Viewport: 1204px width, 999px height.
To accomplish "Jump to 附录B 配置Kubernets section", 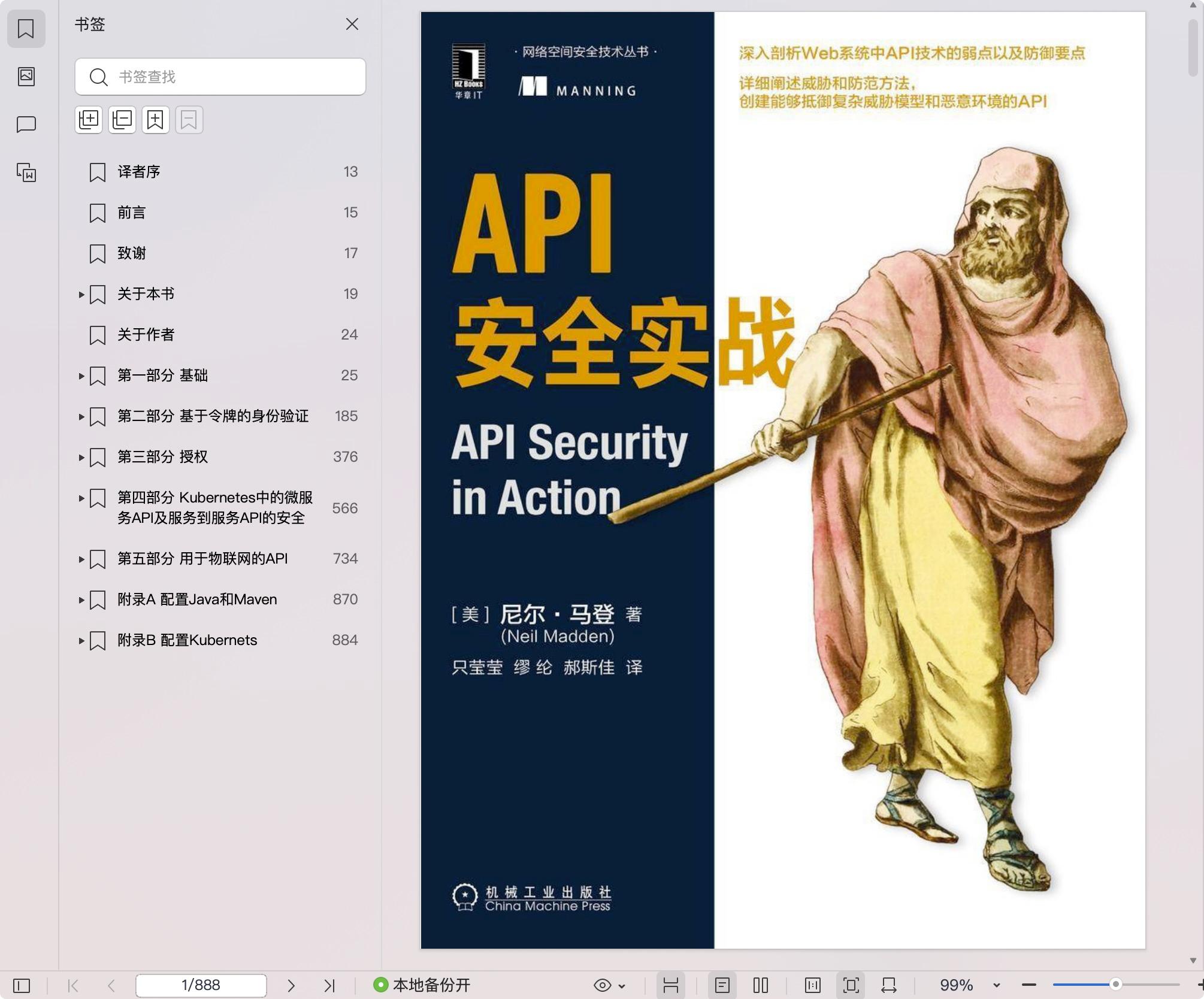I will 187,640.
